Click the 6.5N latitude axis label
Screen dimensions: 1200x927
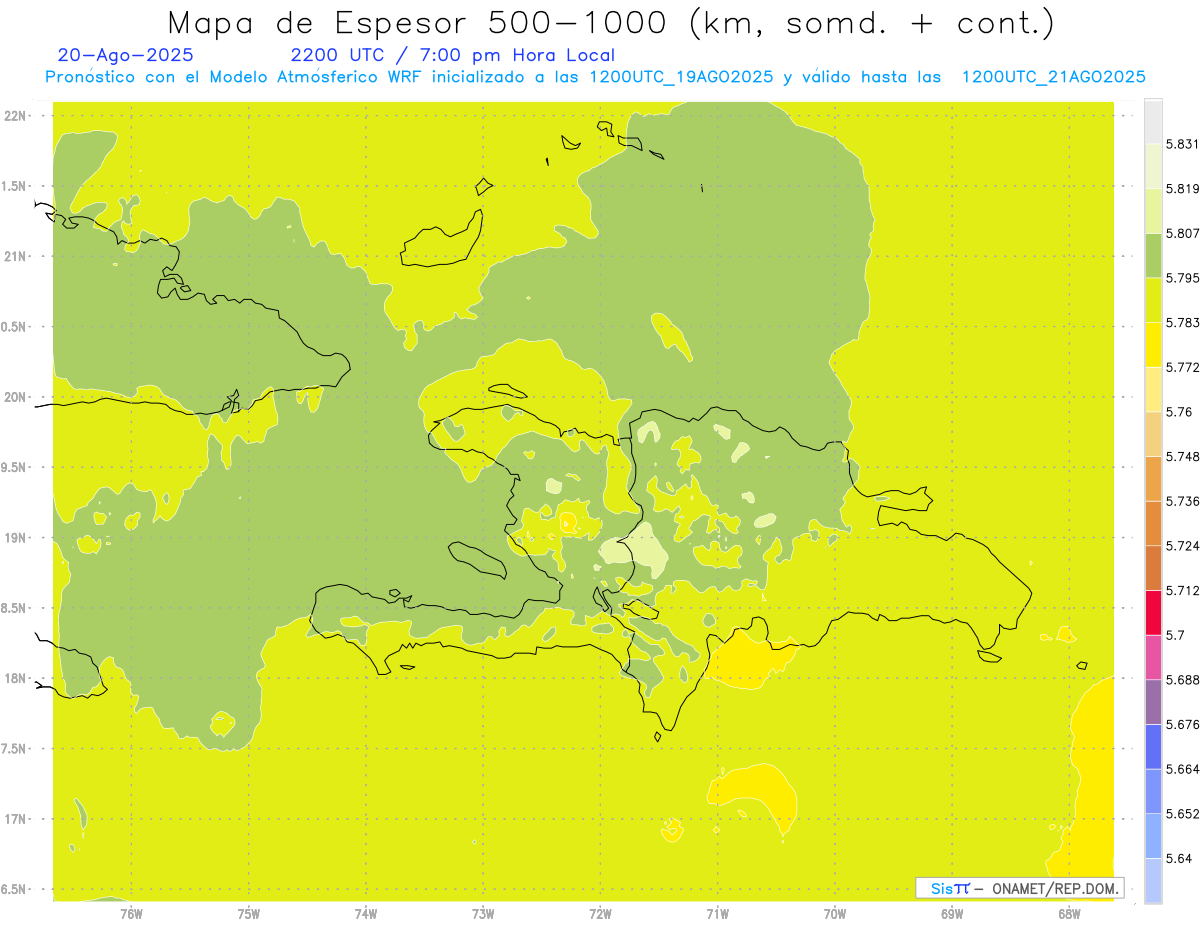pyautogui.click(x=14, y=889)
